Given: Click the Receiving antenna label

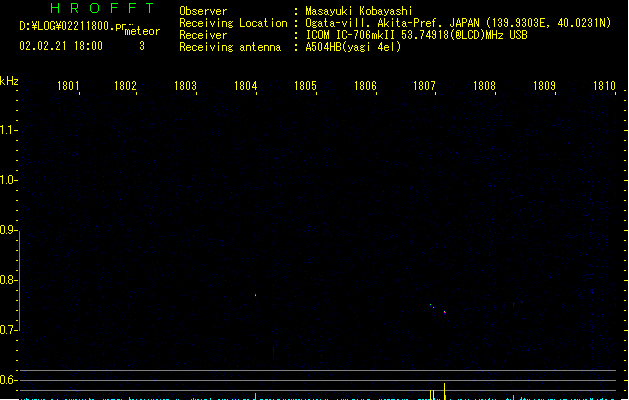Looking at the screenshot, I should [230, 47].
